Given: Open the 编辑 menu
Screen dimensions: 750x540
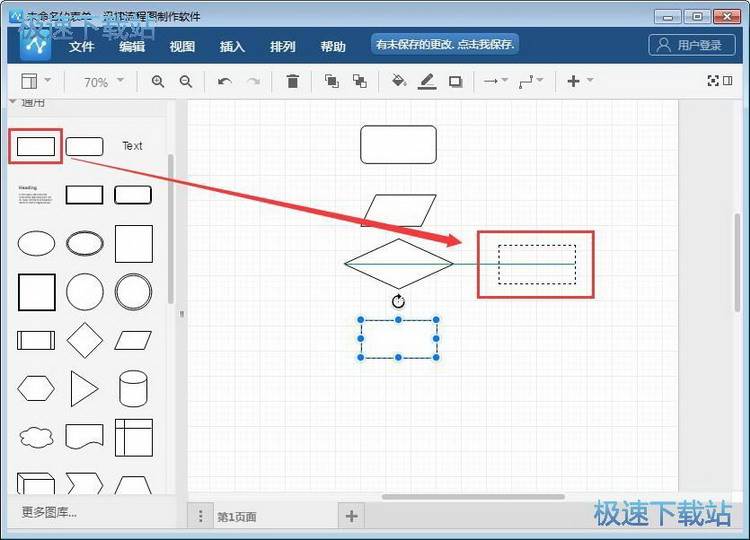Looking at the screenshot, I should (132, 46).
